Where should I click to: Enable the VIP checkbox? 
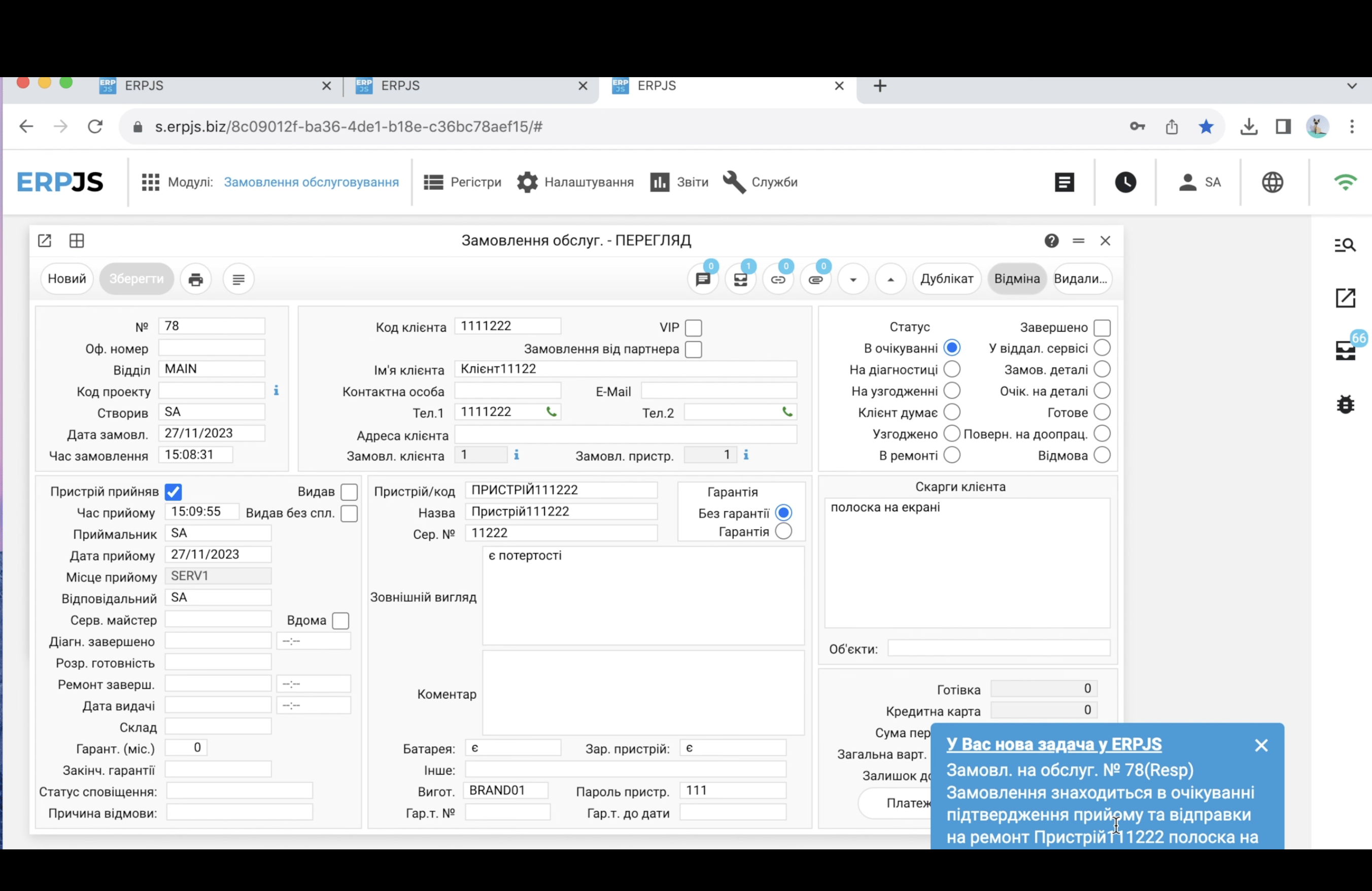click(x=693, y=328)
